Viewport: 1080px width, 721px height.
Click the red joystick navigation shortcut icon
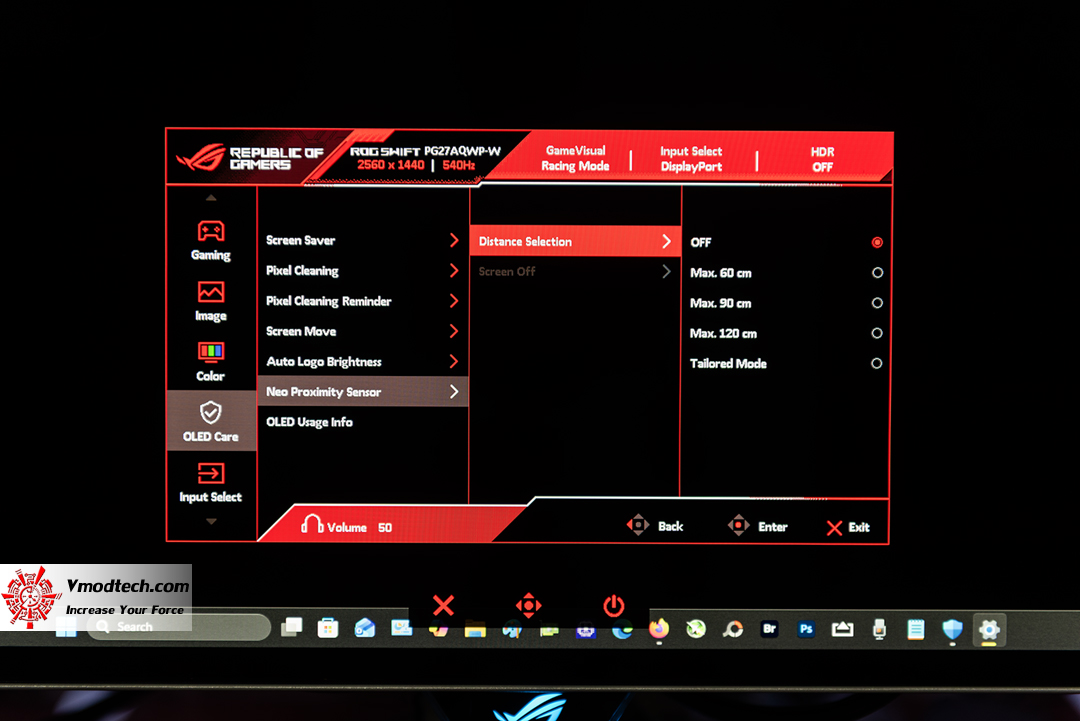pos(528,605)
